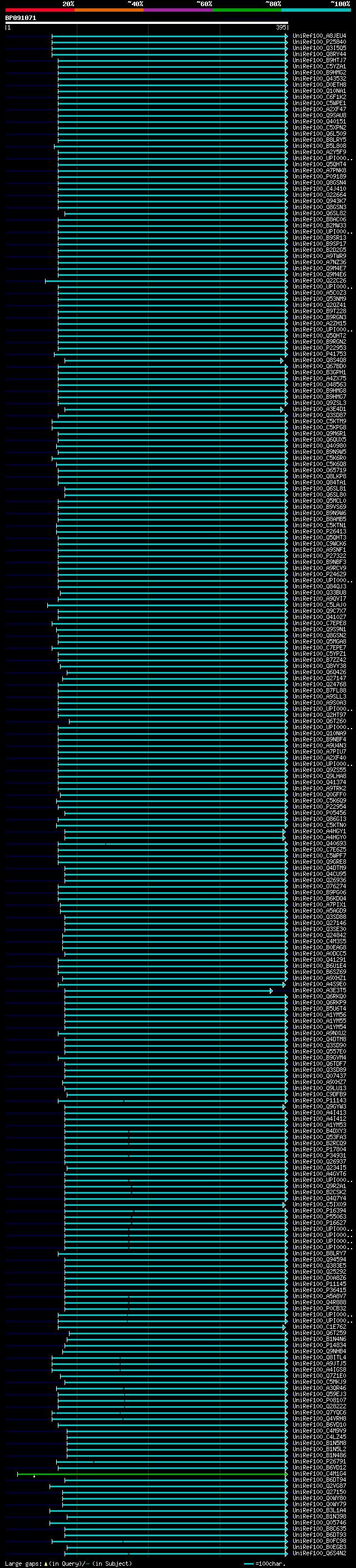Select hit label UniRef100_Q9GRE8
Screen dimensions: 356x1568
pos(319,862)
